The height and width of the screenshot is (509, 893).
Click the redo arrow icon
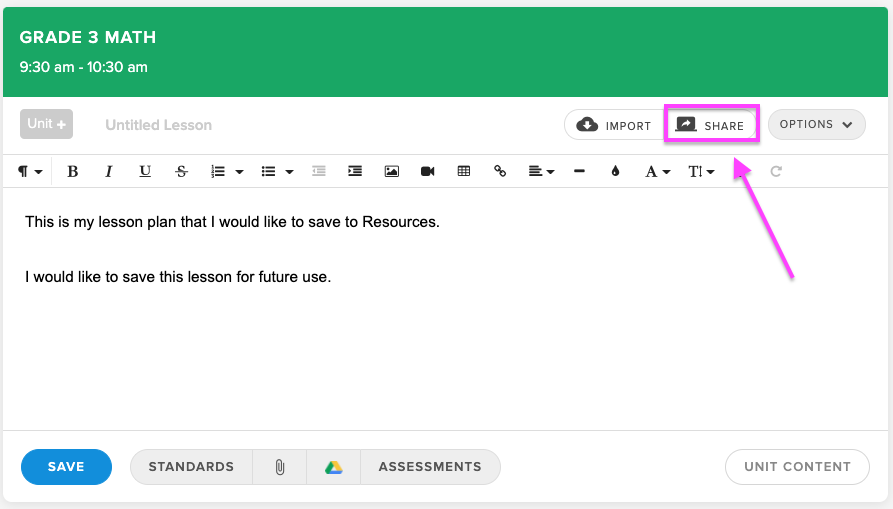coord(776,171)
